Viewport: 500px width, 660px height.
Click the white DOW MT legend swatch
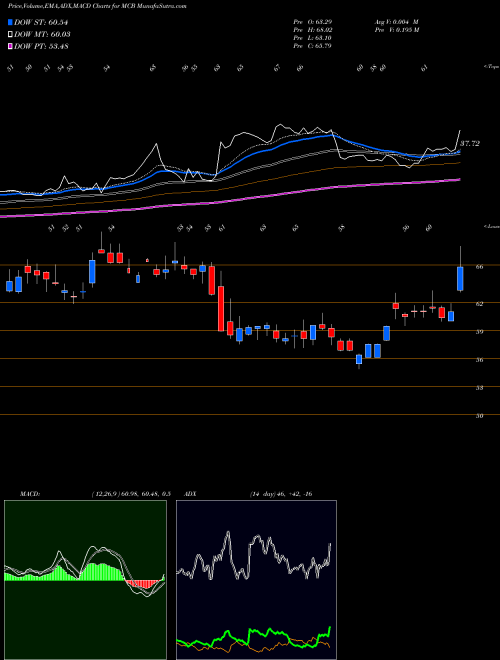point(11,34)
